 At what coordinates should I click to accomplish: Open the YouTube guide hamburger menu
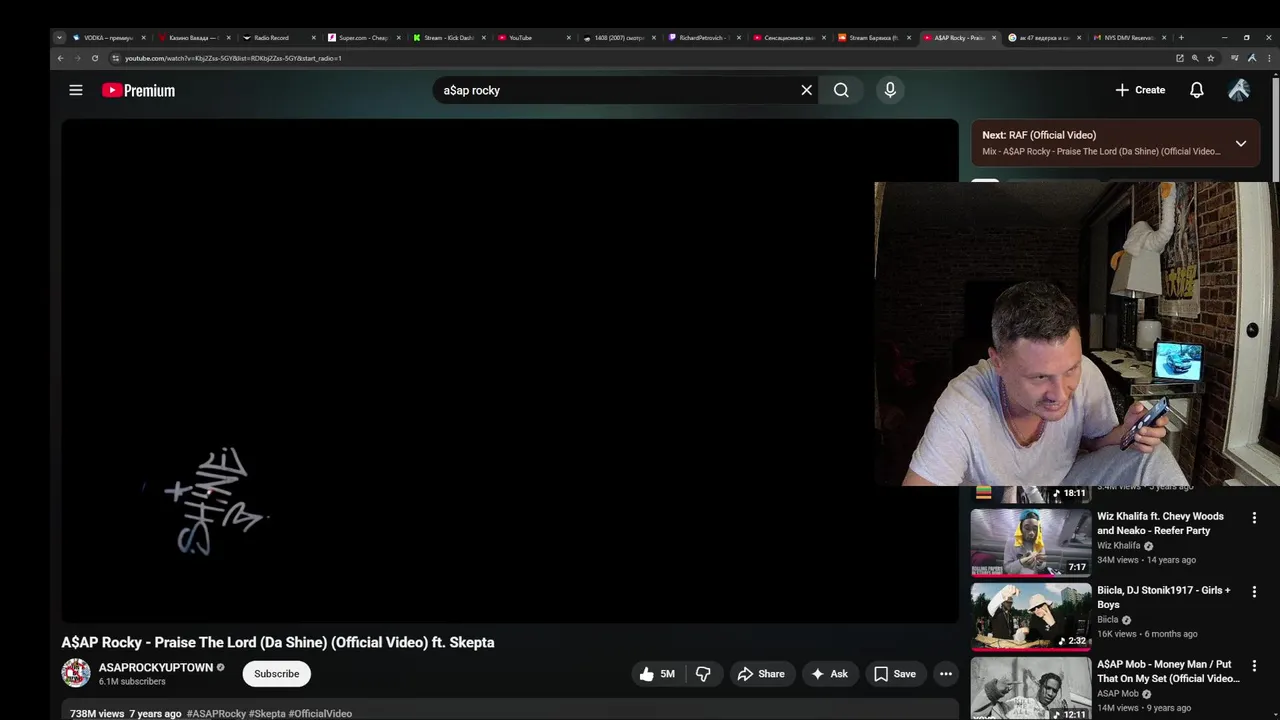75,90
